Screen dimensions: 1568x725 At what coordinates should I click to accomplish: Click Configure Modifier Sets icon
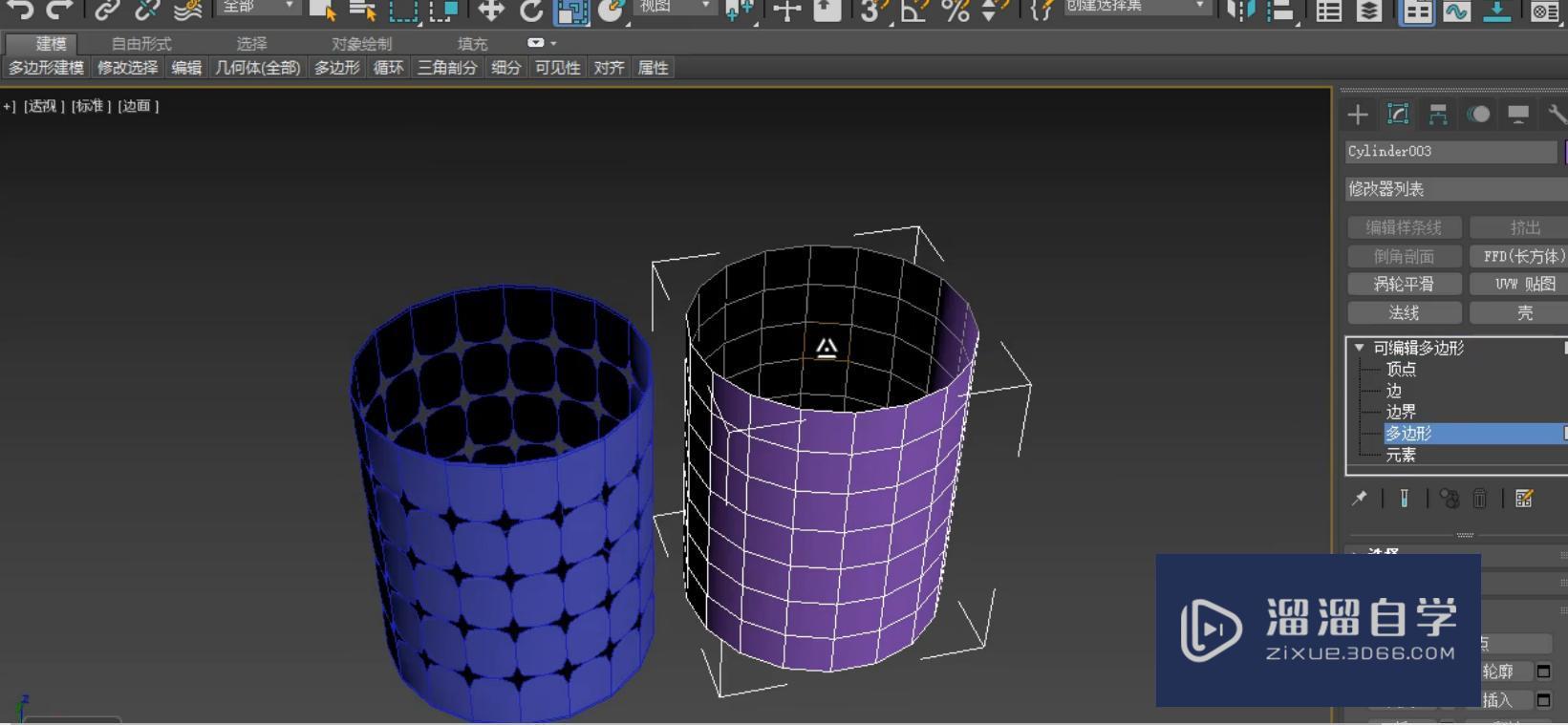pyautogui.click(x=1524, y=498)
